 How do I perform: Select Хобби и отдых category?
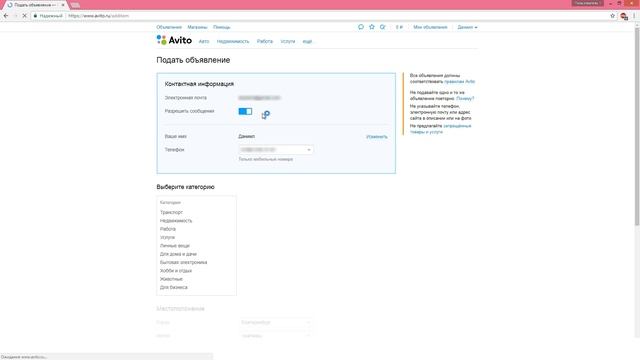tap(176, 271)
